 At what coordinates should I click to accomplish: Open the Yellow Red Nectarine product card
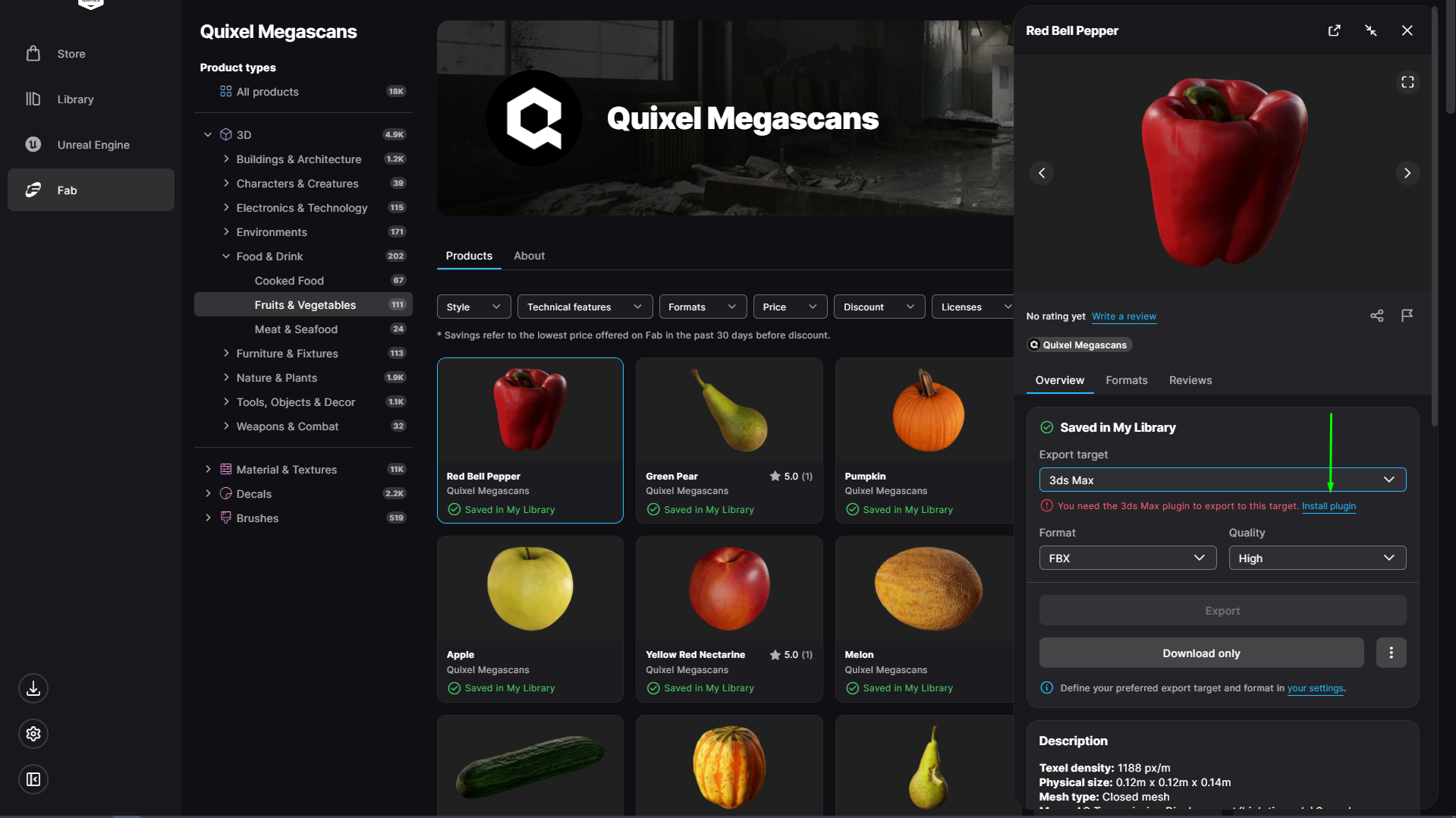point(729,619)
